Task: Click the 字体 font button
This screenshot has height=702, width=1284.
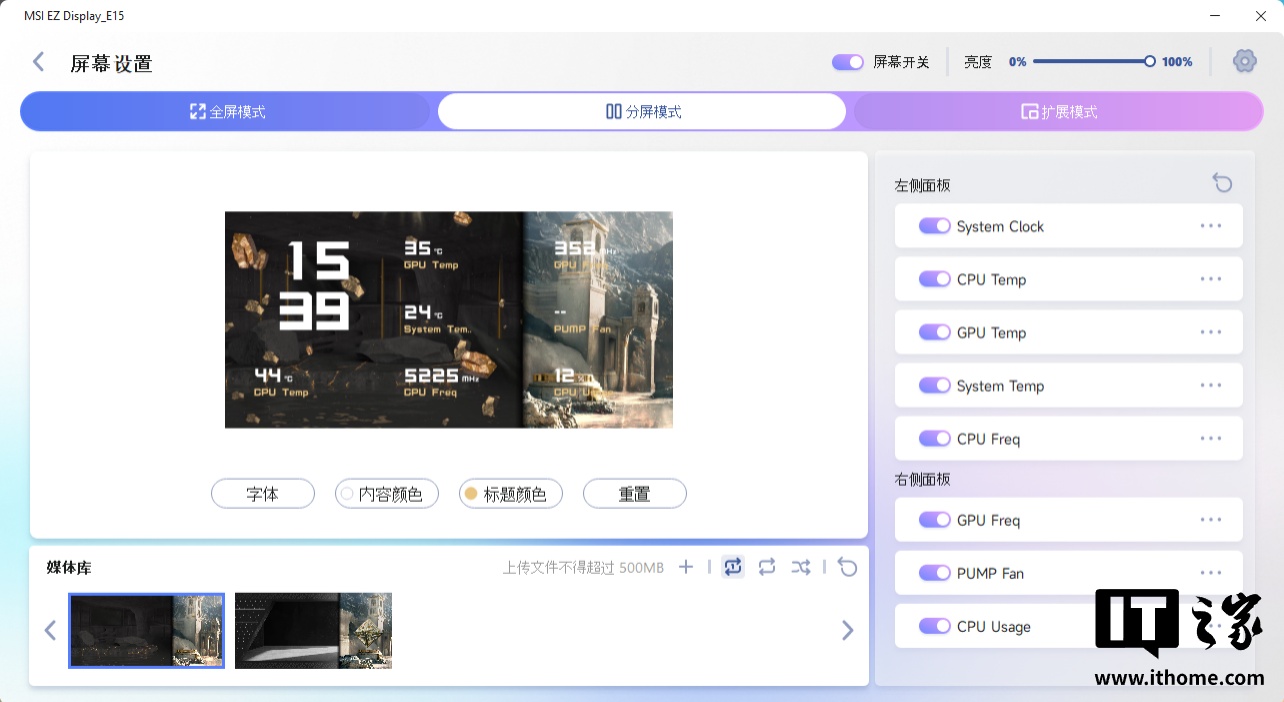Action: pyautogui.click(x=263, y=494)
